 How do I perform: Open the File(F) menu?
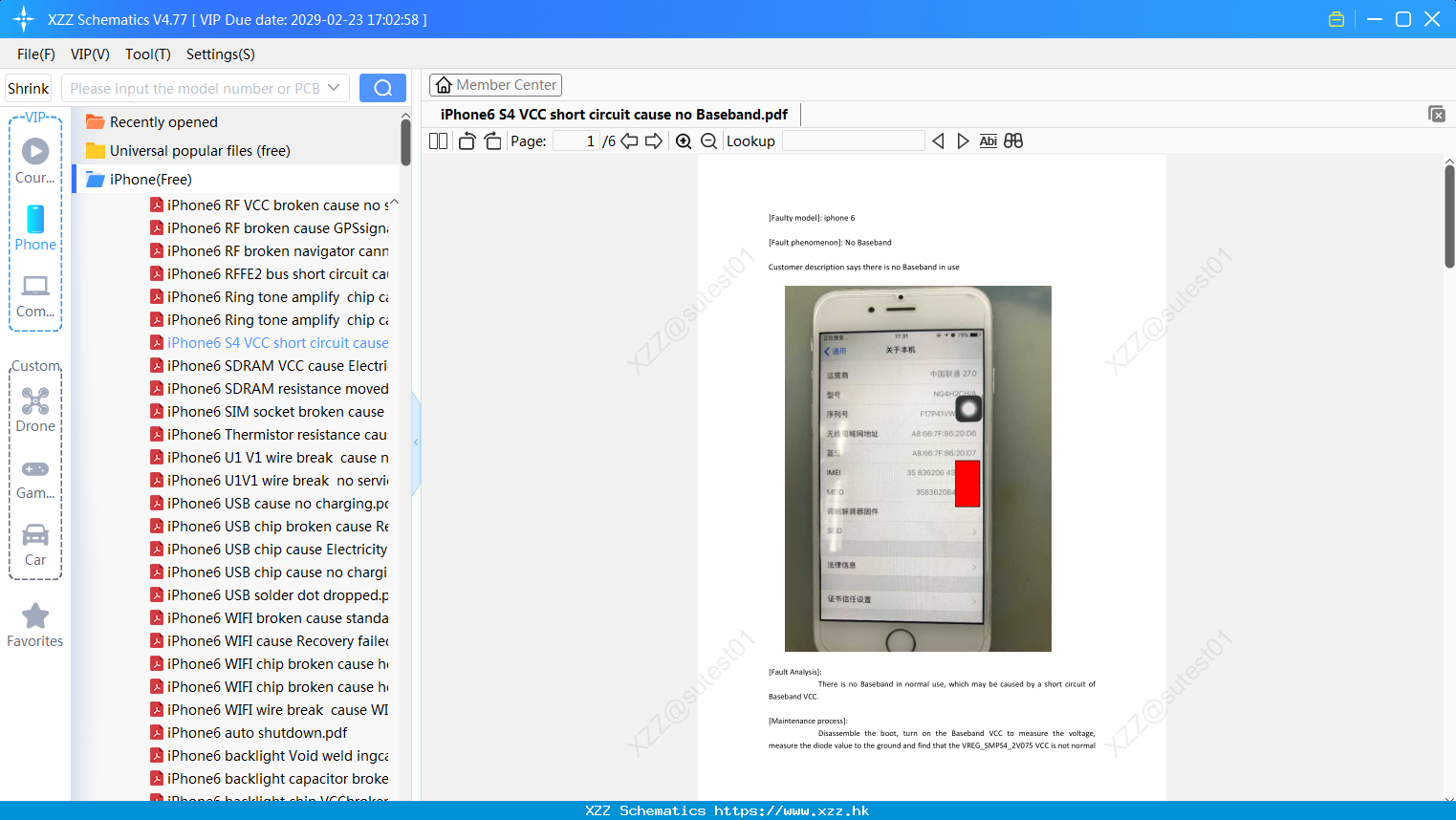click(x=36, y=54)
